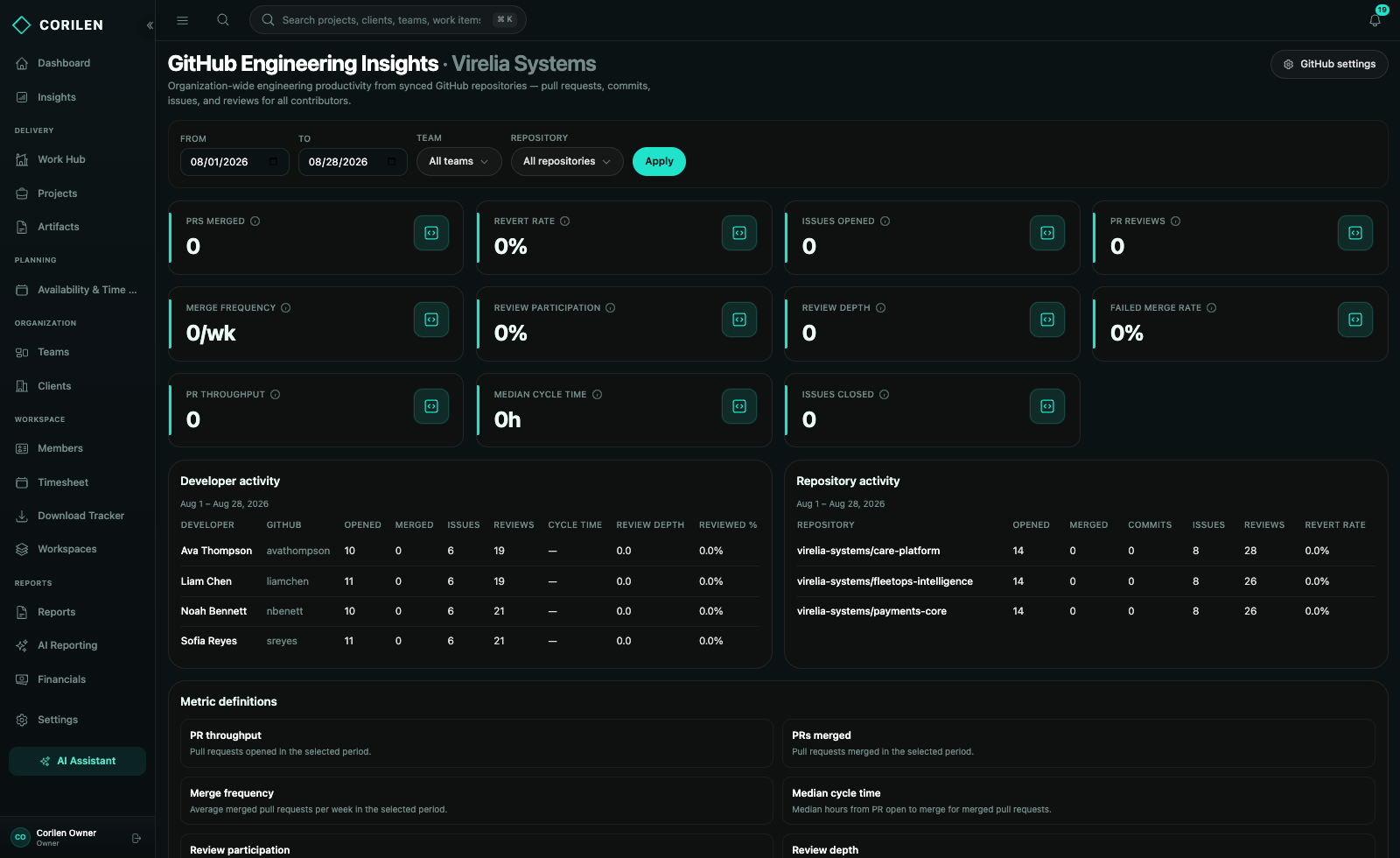Show info tooltip for Review Depth

click(x=881, y=308)
